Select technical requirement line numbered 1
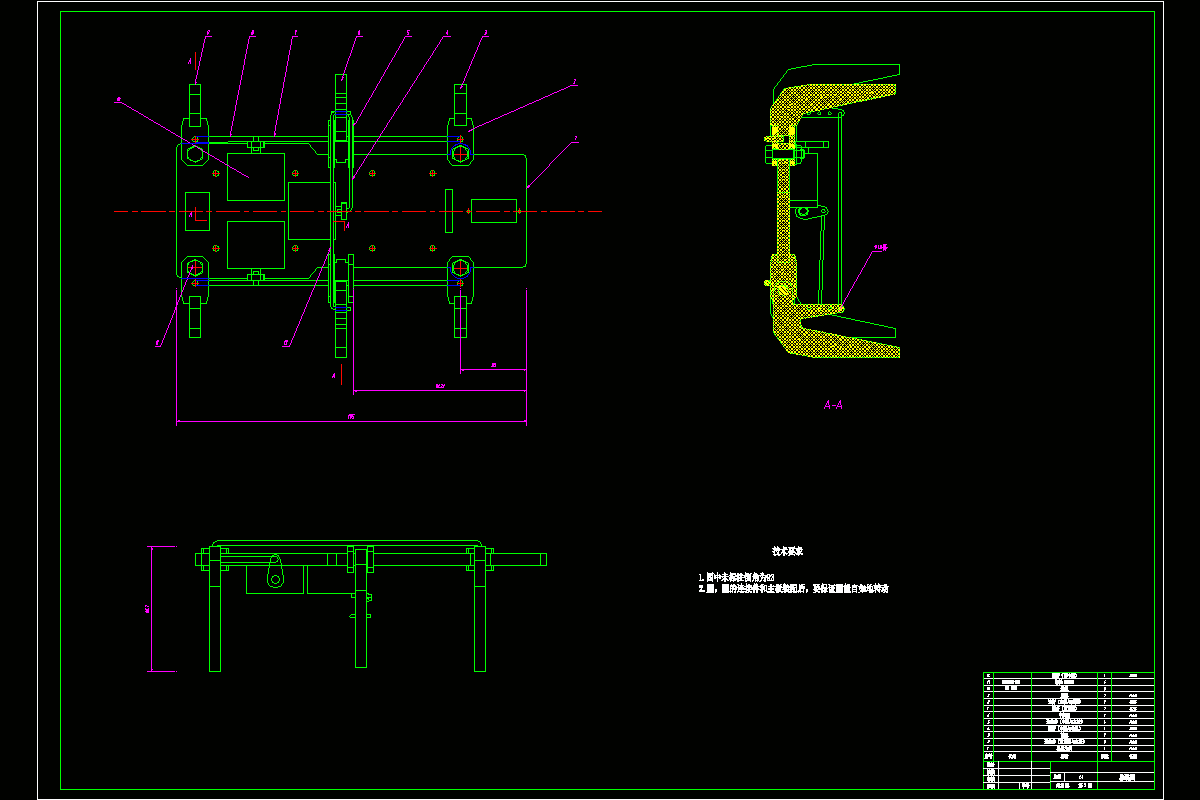This screenshot has height=800, width=1200. tap(736, 577)
